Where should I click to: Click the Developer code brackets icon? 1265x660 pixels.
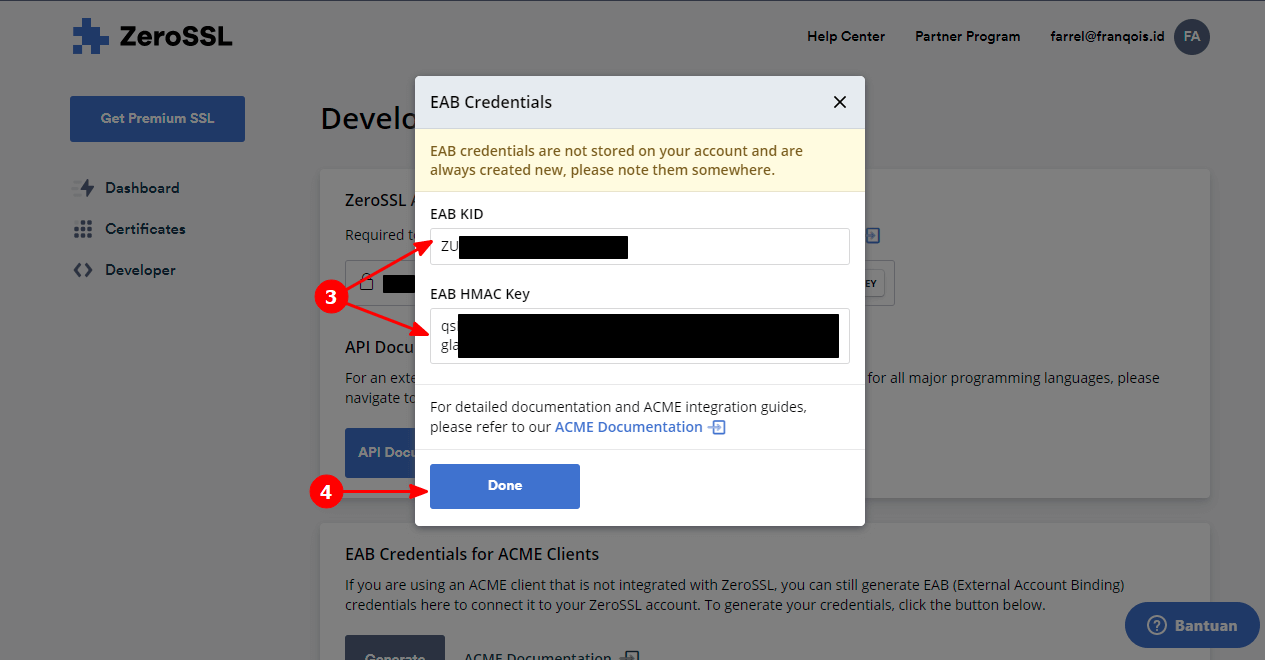click(83, 270)
